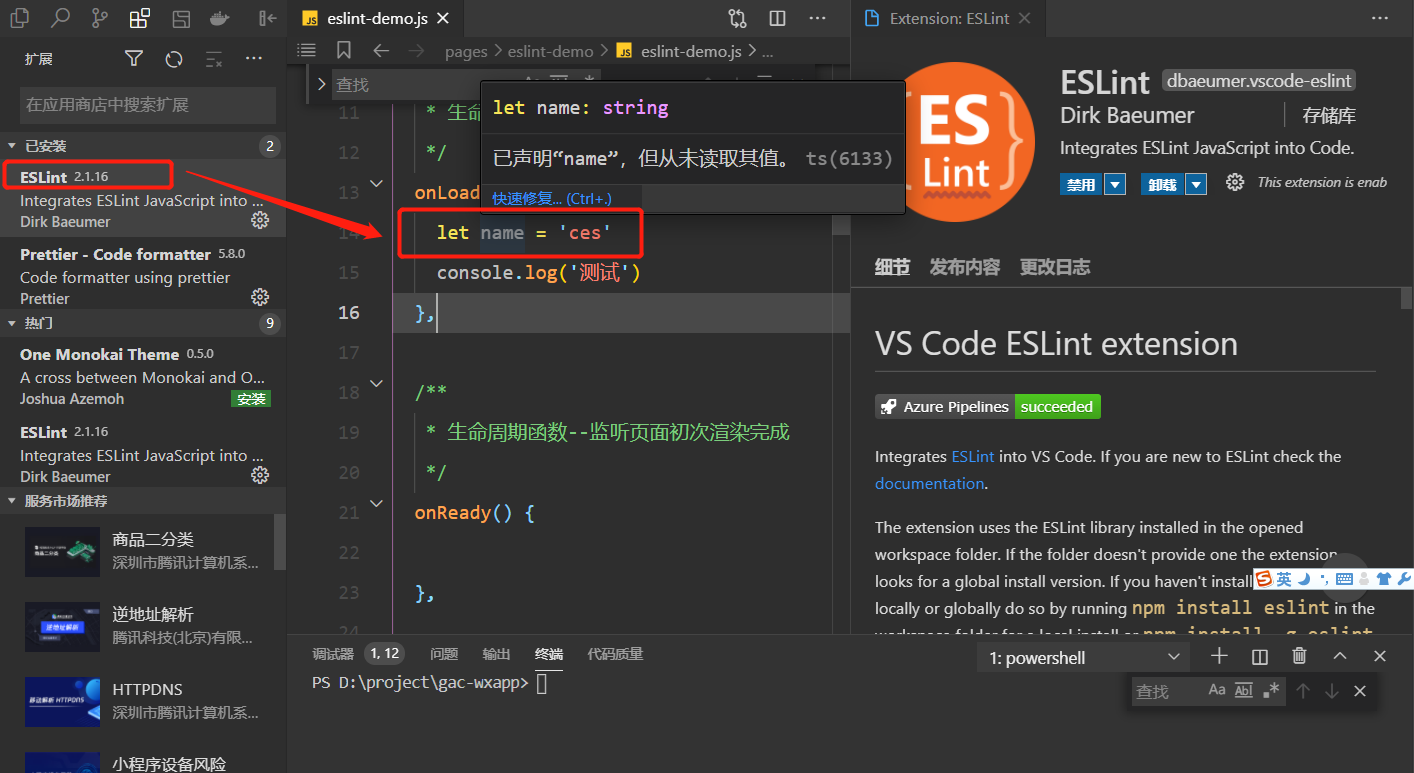Close the terminal find widget
Image resolution: width=1414 pixels, height=773 pixels.
point(1360,691)
